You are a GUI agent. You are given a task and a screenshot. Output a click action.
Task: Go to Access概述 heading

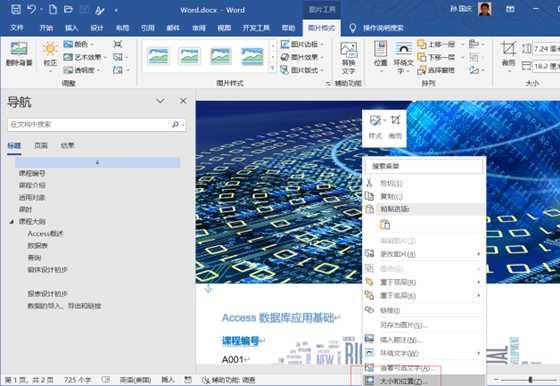tap(45, 234)
